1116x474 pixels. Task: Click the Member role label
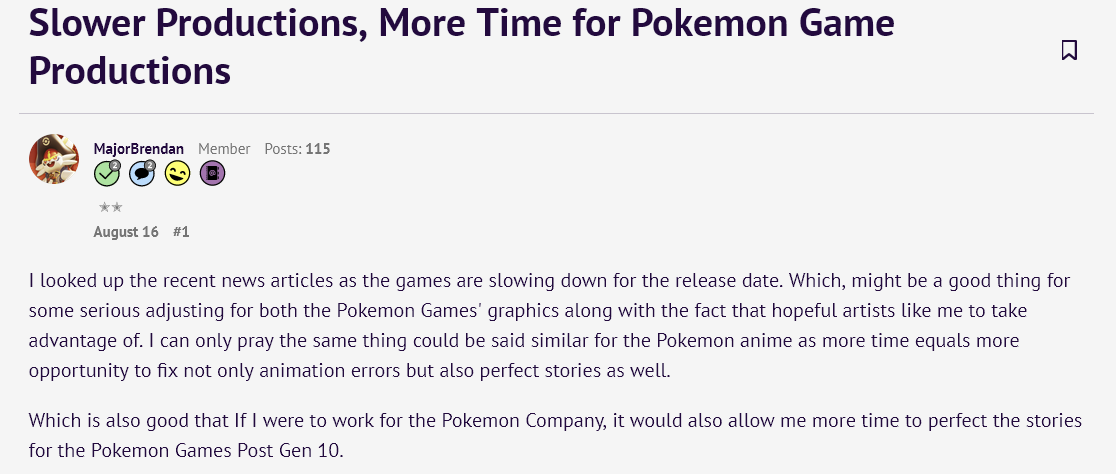pyautogui.click(x=224, y=149)
